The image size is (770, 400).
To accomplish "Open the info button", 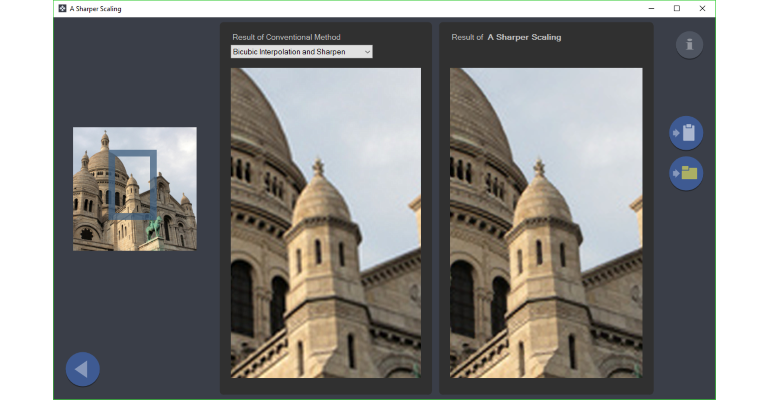I will pyautogui.click(x=689, y=45).
